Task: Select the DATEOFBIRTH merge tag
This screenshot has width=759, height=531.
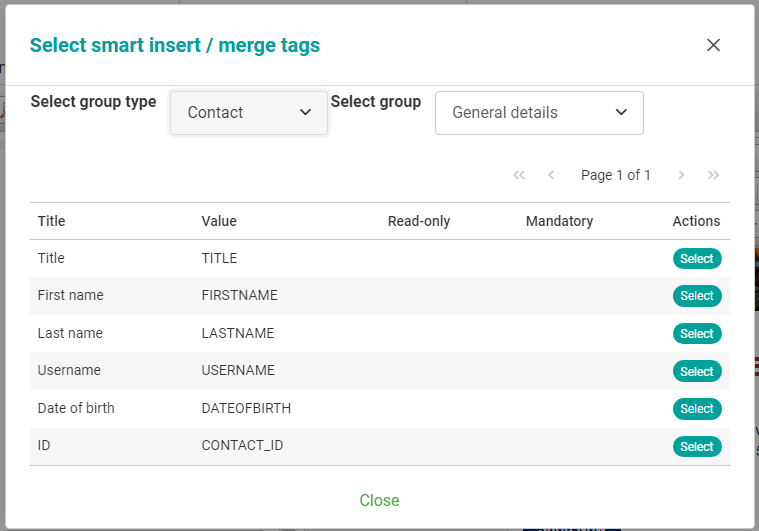Action: pos(697,409)
